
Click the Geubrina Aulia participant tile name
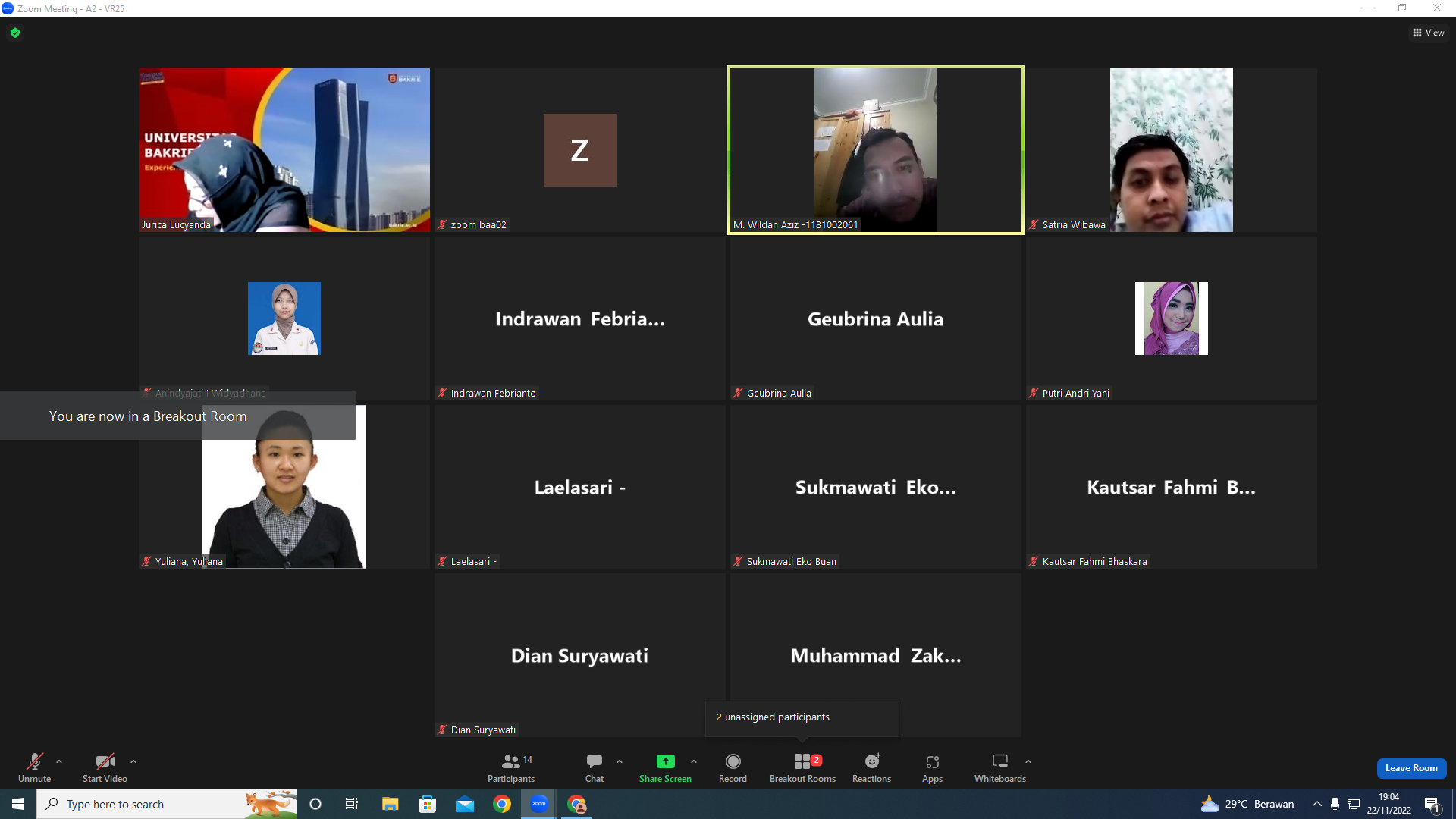pos(876,319)
